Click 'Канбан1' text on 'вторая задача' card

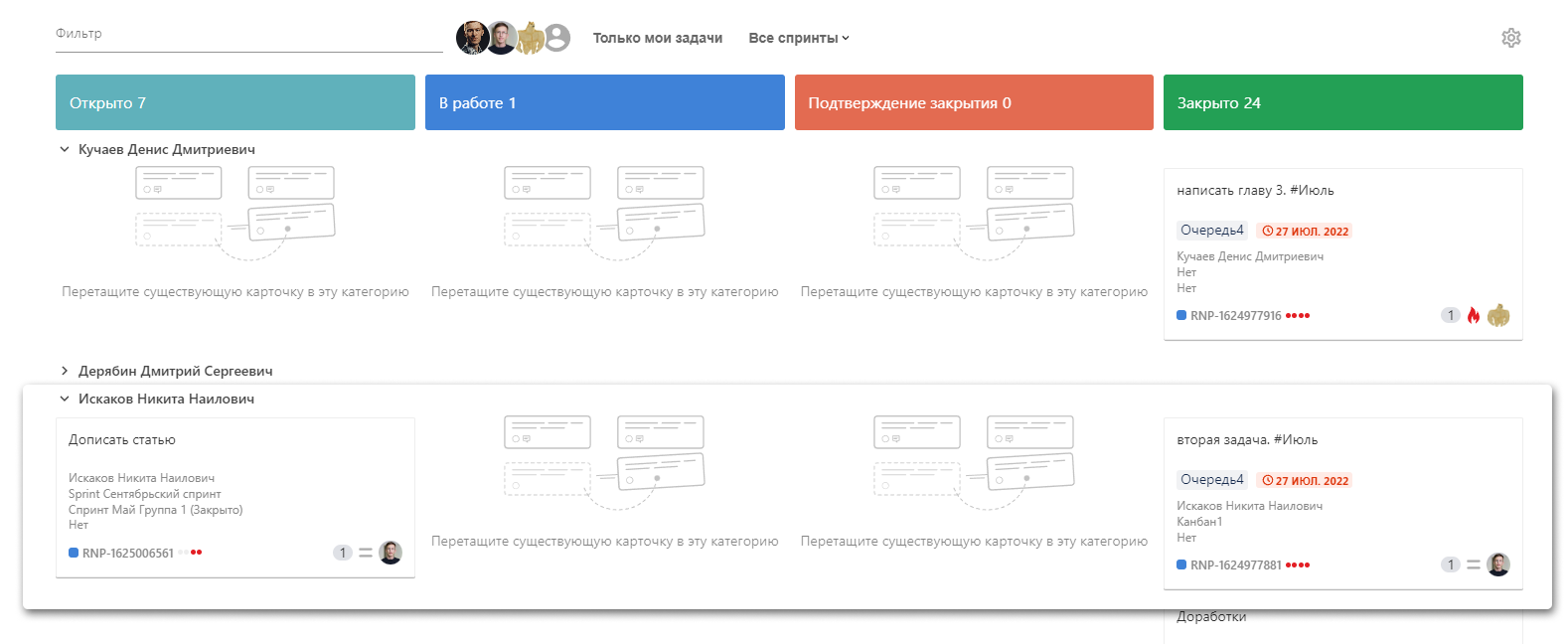coord(1199,522)
